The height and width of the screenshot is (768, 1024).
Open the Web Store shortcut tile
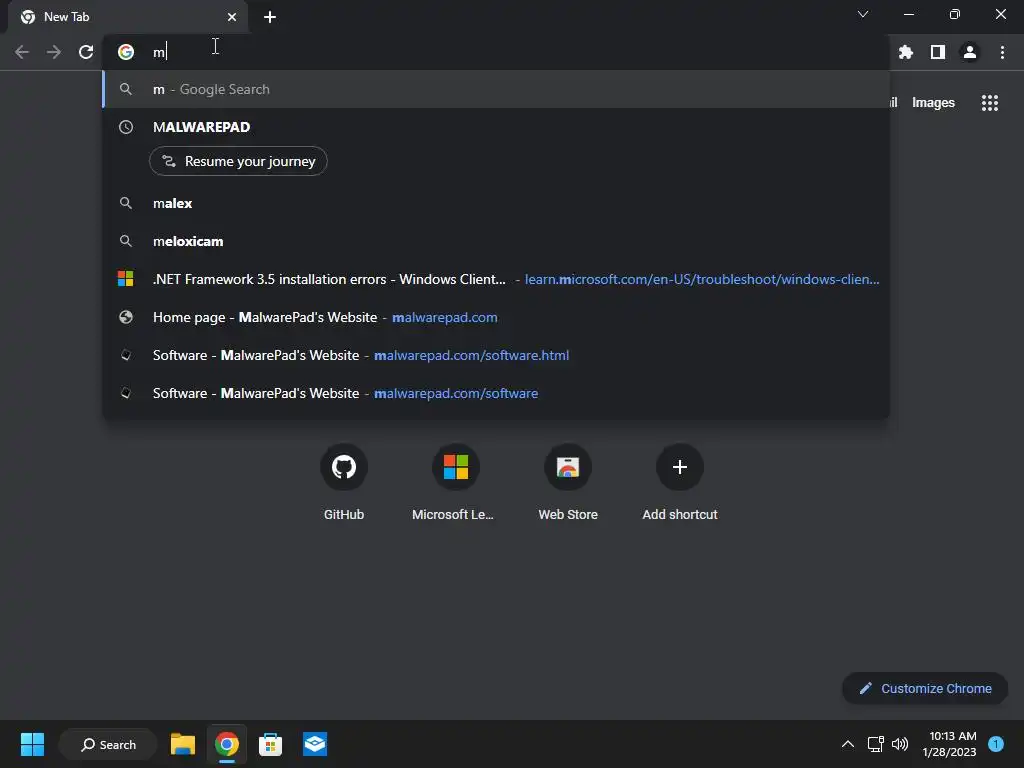pos(568,482)
